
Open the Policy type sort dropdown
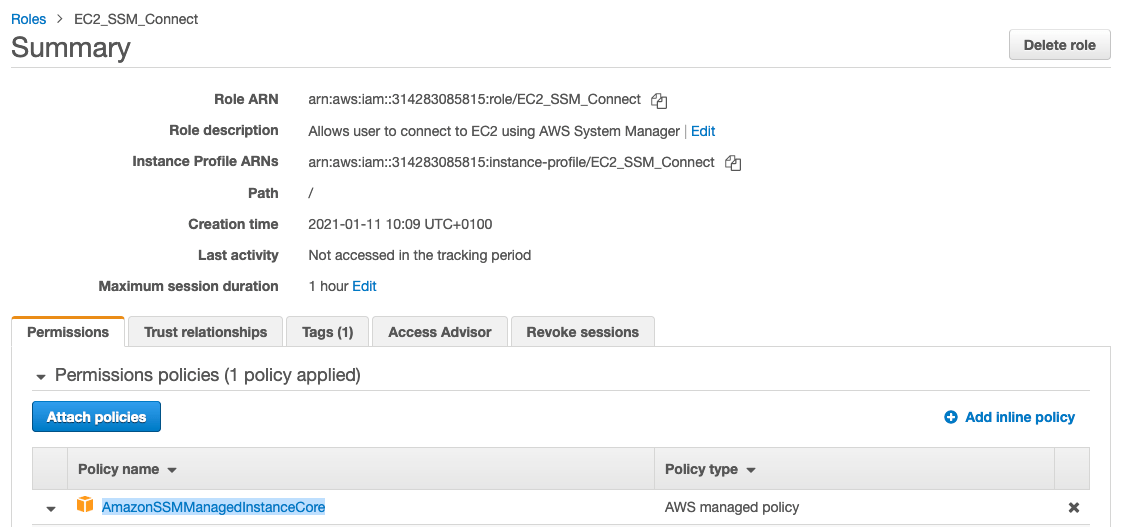pyautogui.click(x=751, y=470)
